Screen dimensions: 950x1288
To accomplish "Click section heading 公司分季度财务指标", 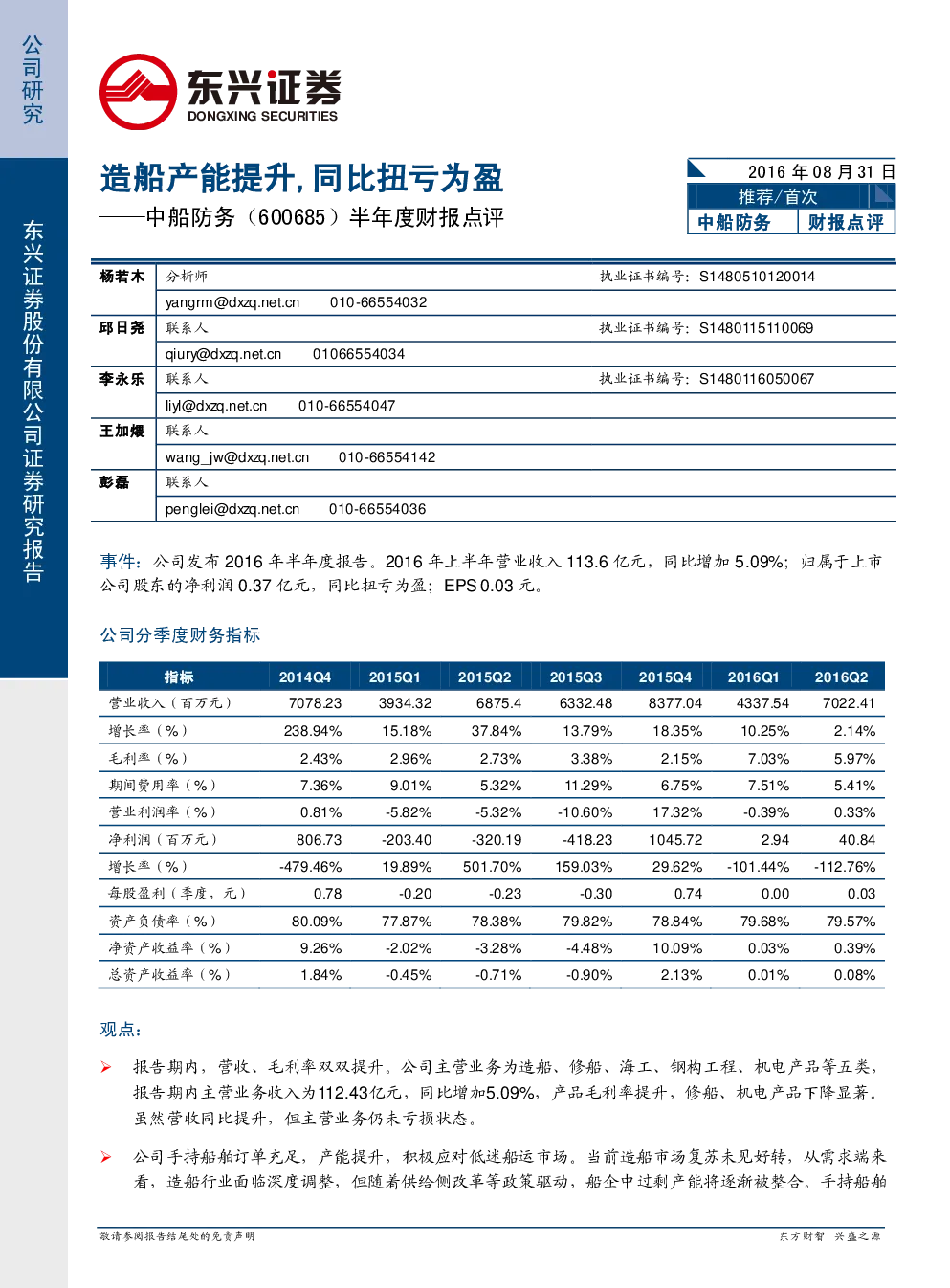I will click(180, 635).
